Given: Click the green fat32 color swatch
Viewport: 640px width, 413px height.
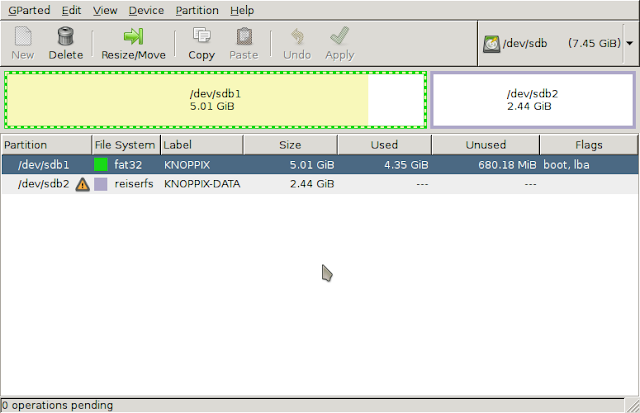Looking at the screenshot, I should [101, 165].
